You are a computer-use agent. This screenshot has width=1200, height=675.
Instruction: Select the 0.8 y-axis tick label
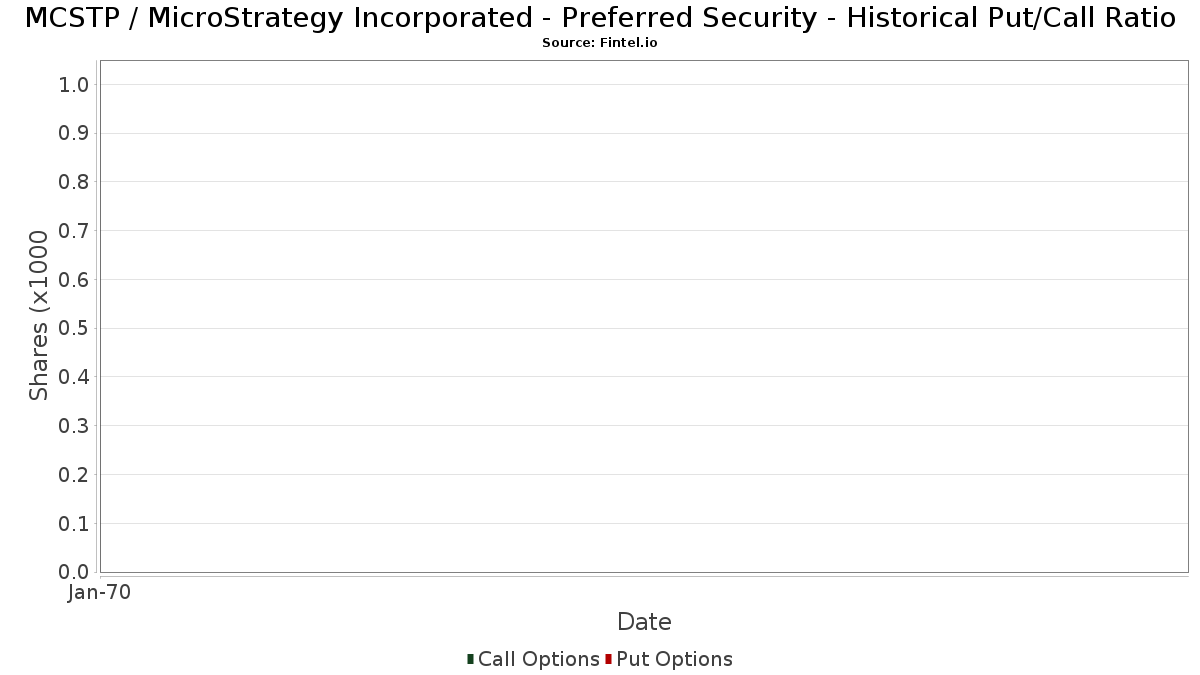(x=74, y=182)
